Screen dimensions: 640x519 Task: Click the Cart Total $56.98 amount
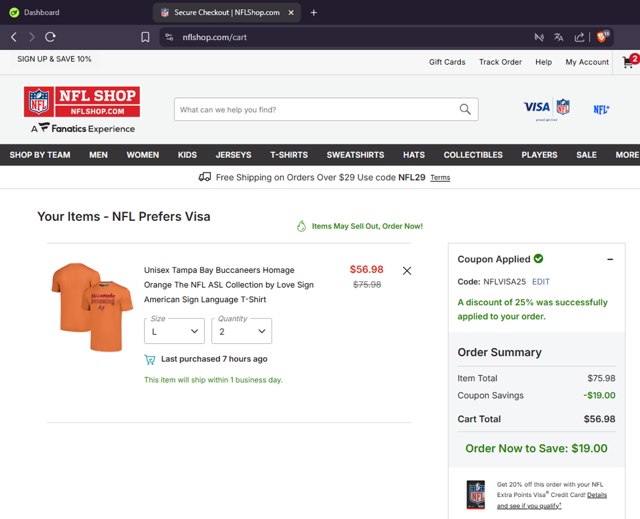(599, 419)
